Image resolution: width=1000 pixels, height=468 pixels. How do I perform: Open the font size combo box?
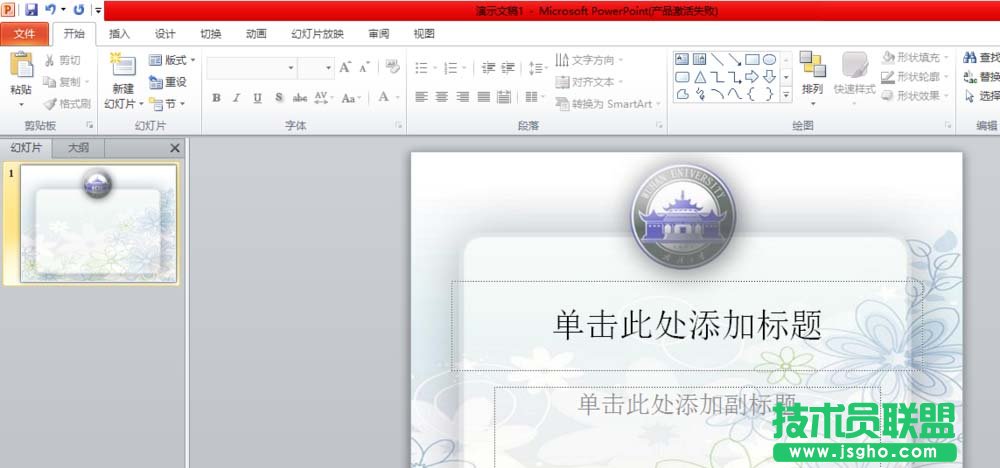(x=316, y=68)
